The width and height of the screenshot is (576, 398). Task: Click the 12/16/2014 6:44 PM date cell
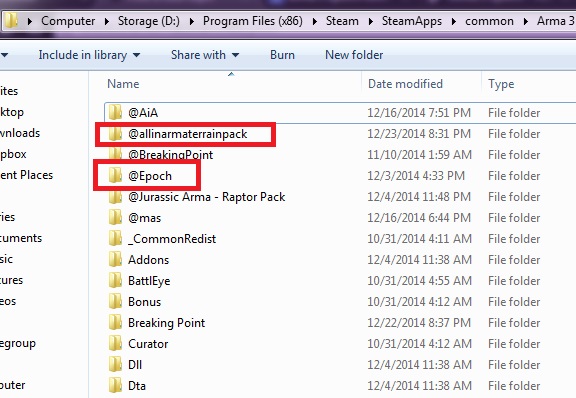pos(419,218)
